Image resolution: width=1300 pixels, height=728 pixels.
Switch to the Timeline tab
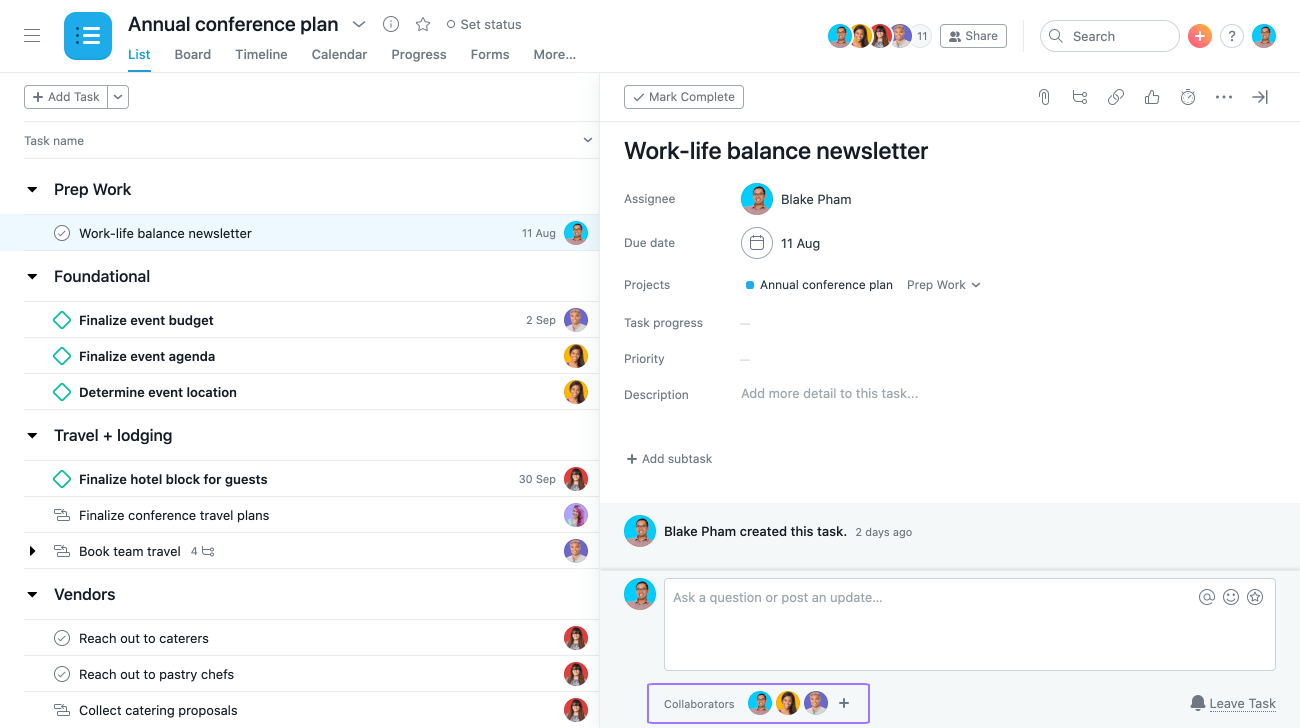click(x=261, y=54)
